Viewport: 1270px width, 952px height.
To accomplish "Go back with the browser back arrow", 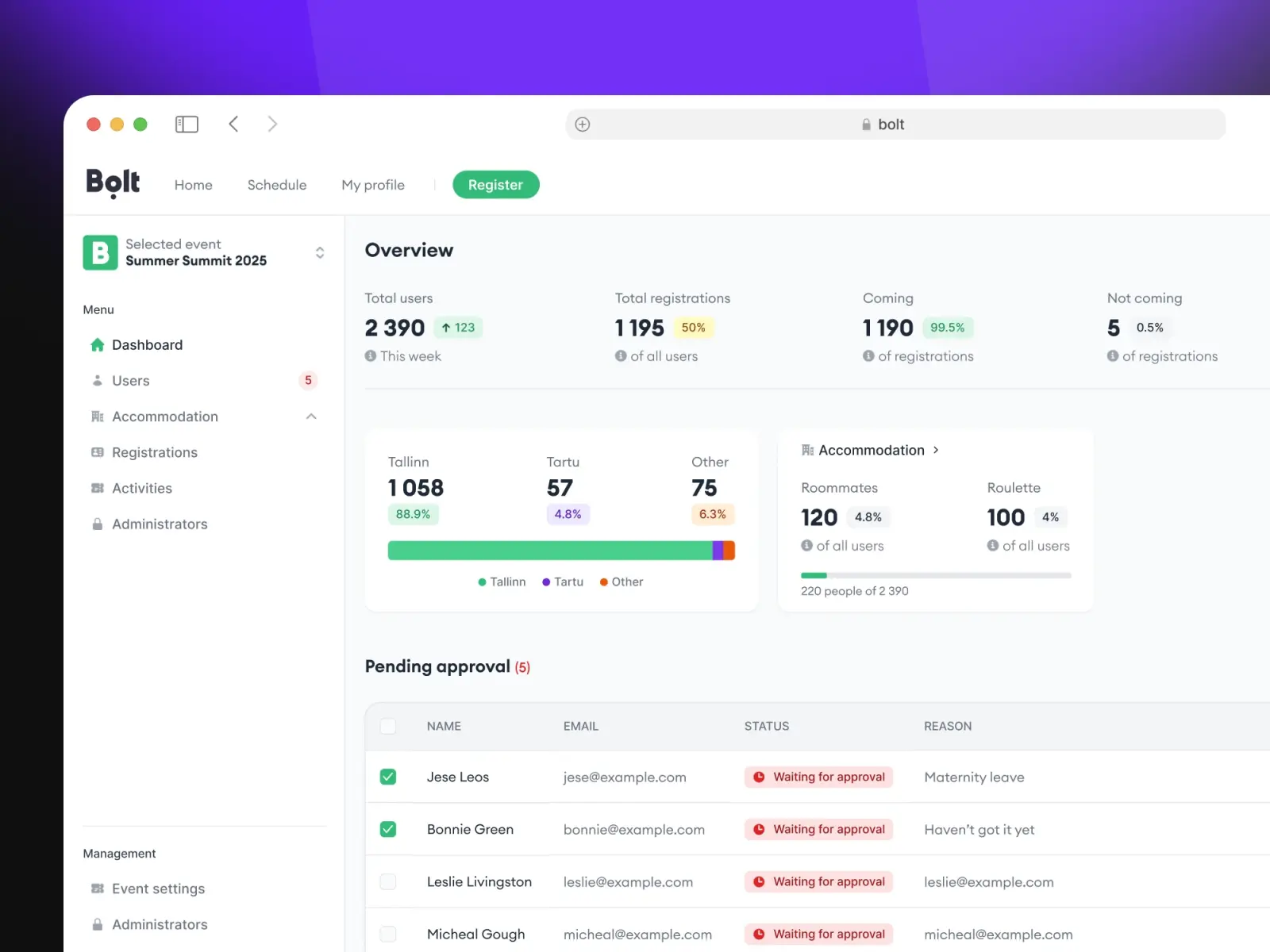I will tap(233, 124).
